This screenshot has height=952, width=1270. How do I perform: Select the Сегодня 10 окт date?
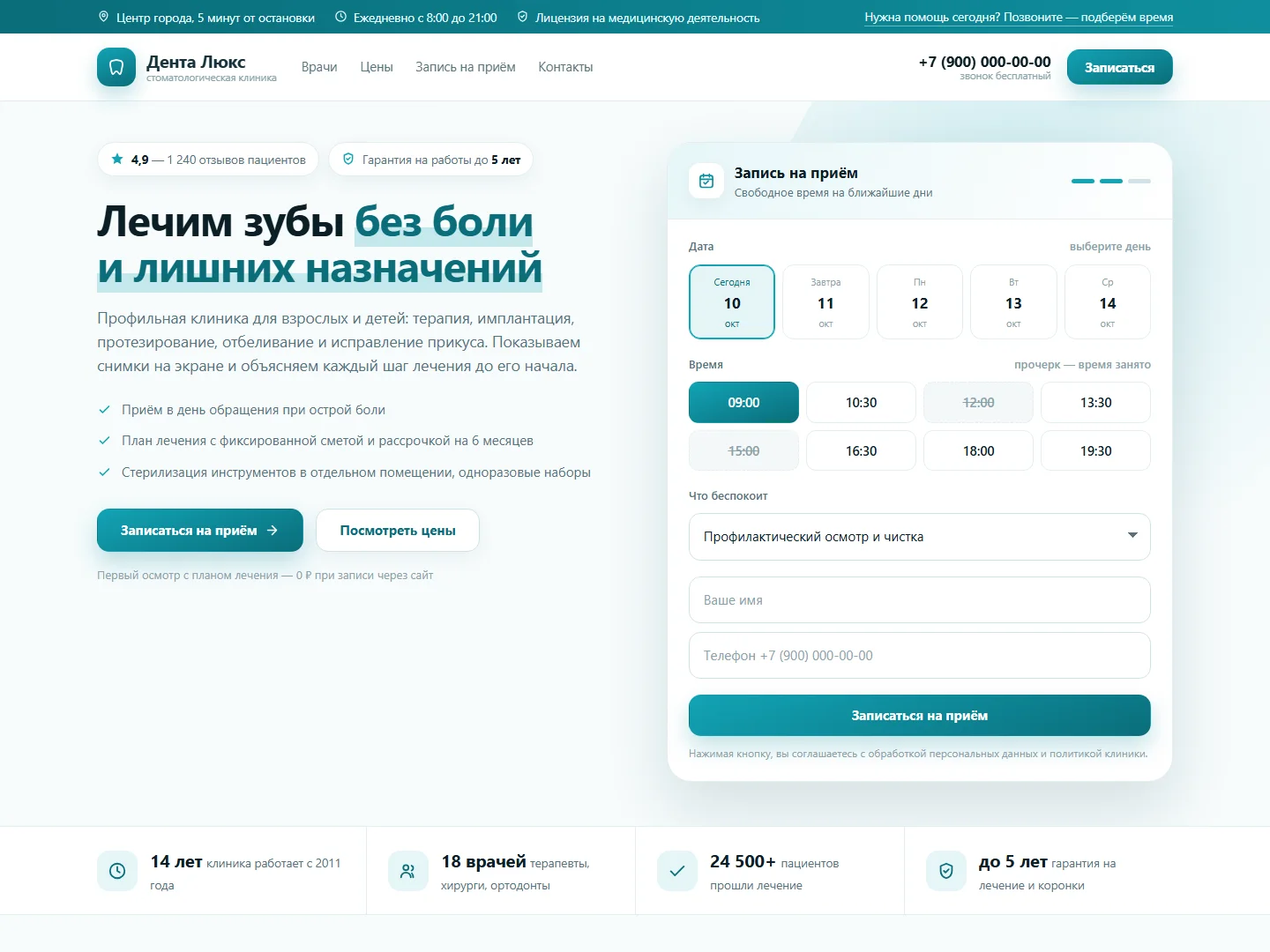[x=732, y=301]
